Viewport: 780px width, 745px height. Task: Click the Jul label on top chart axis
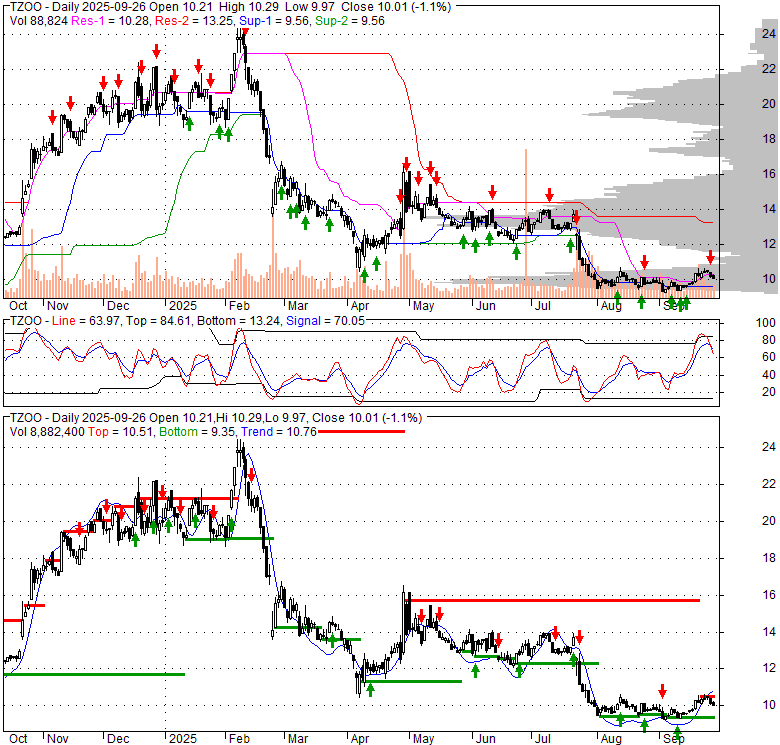[x=542, y=306]
